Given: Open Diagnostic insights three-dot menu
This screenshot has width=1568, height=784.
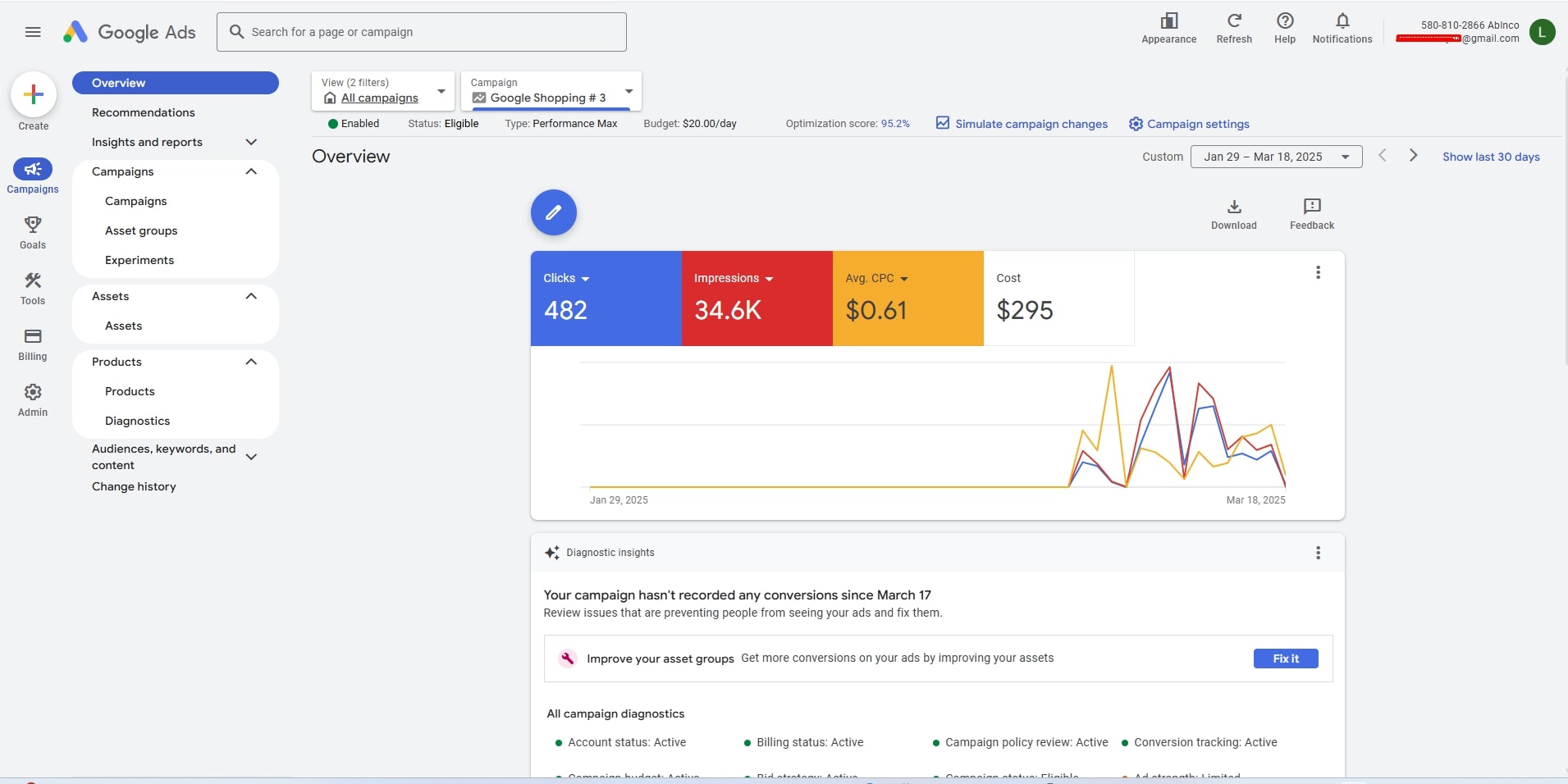Looking at the screenshot, I should (1319, 553).
